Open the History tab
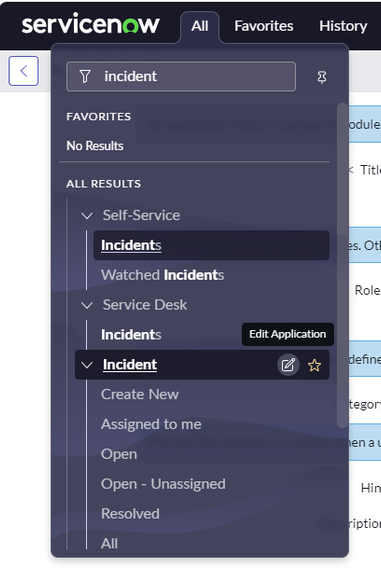 point(343,26)
